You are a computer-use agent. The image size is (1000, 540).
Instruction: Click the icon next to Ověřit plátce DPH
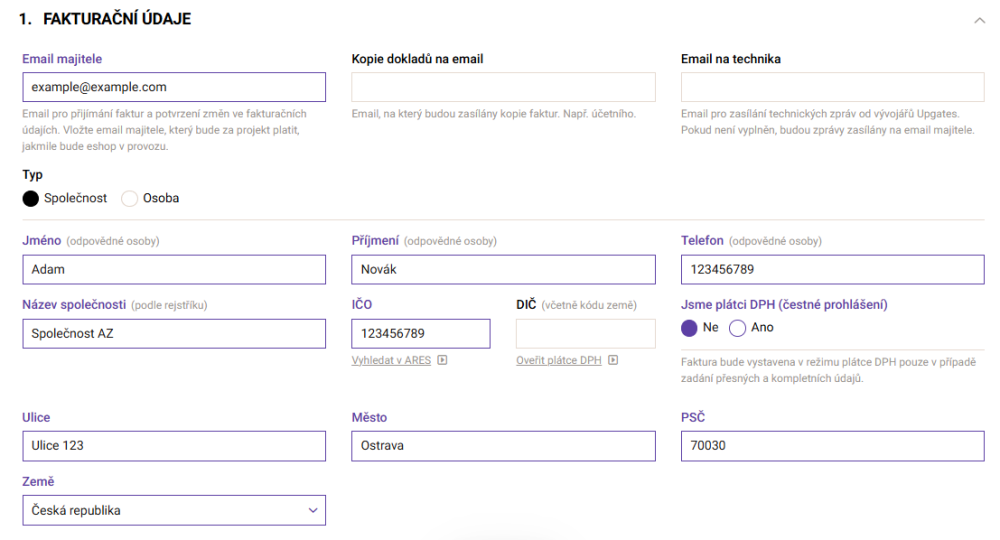(x=613, y=360)
